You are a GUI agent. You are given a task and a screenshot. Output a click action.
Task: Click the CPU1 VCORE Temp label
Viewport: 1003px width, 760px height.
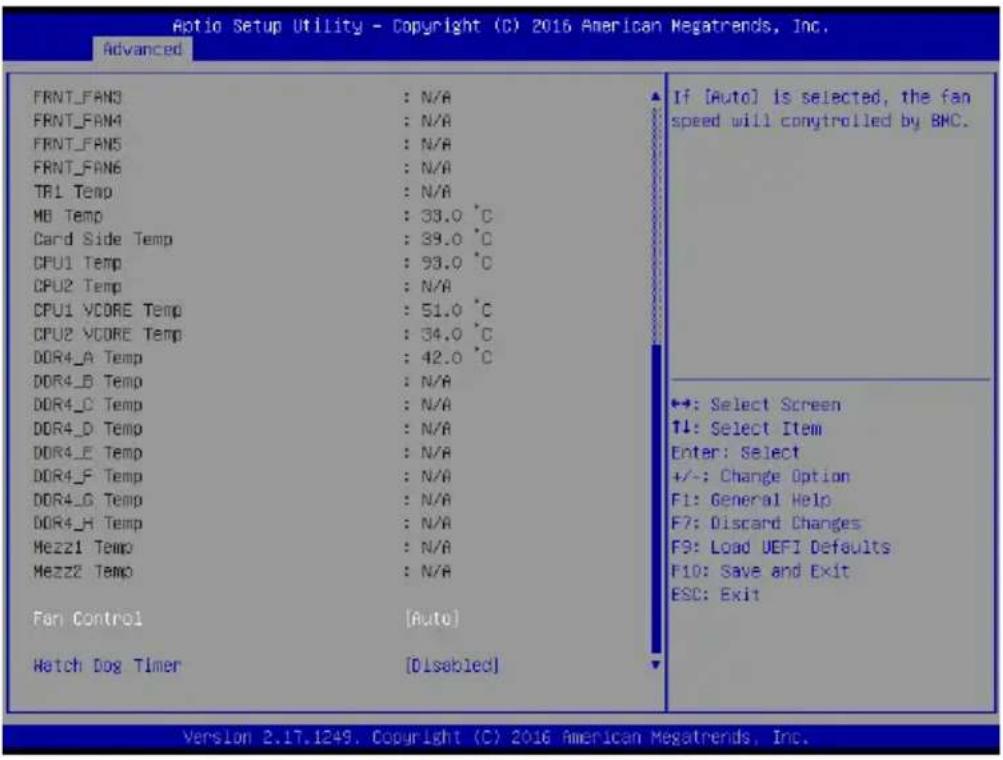tap(107, 310)
